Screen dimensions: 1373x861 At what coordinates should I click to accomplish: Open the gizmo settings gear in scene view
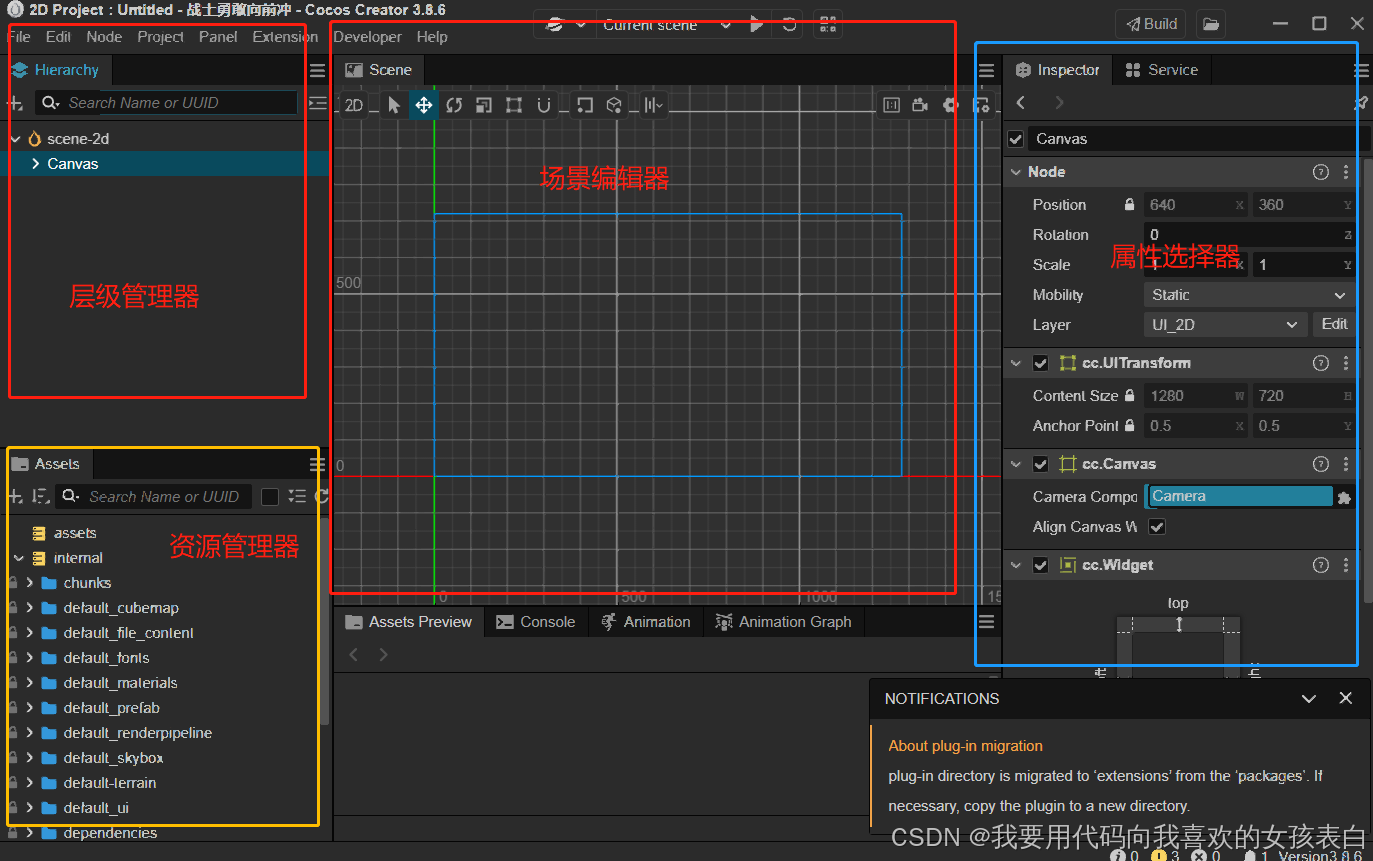click(949, 104)
